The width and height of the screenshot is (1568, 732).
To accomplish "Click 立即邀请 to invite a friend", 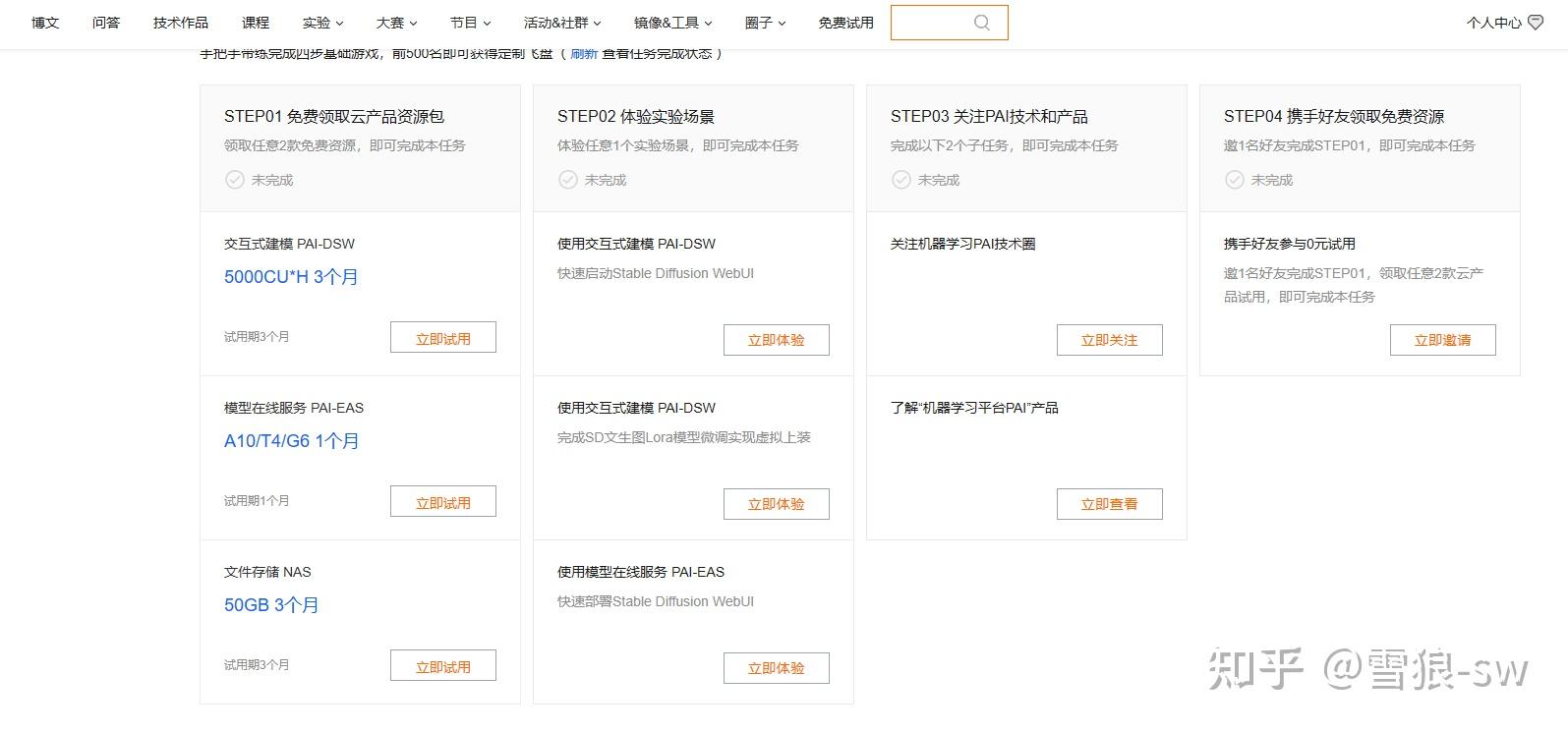I will pos(1442,340).
